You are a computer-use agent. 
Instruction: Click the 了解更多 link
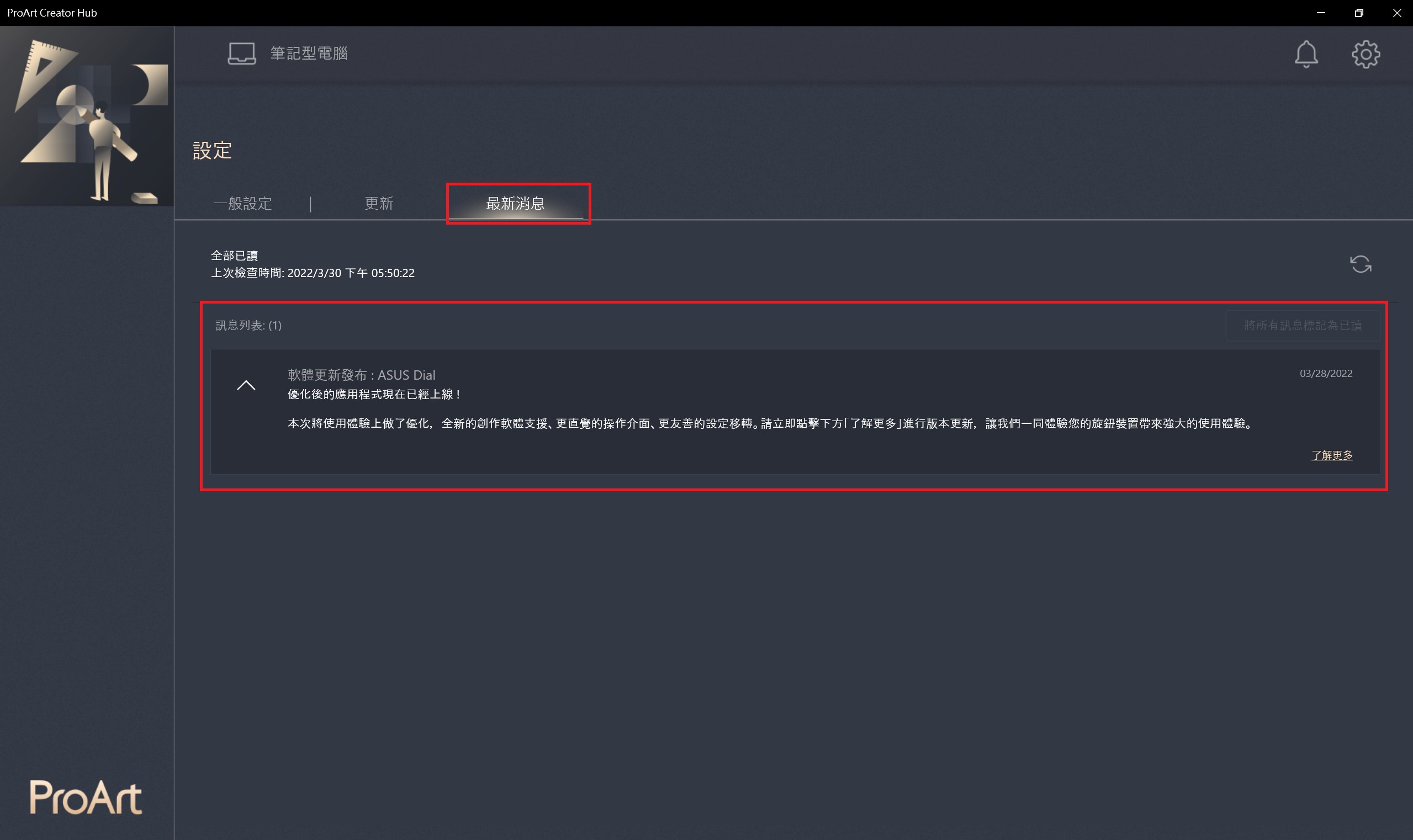(x=1332, y=455)
